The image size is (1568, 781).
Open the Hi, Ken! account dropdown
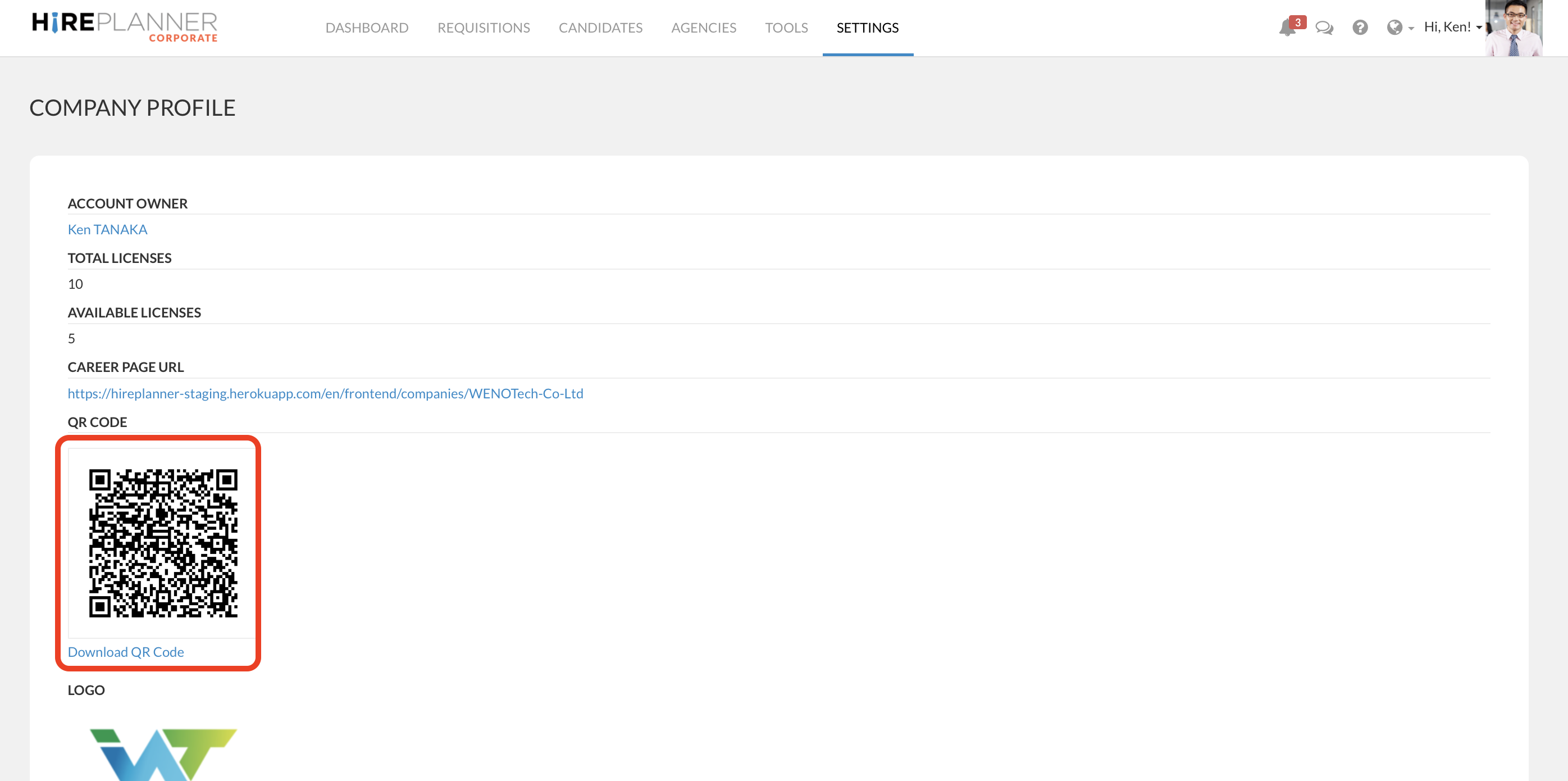click(1447, 27)
